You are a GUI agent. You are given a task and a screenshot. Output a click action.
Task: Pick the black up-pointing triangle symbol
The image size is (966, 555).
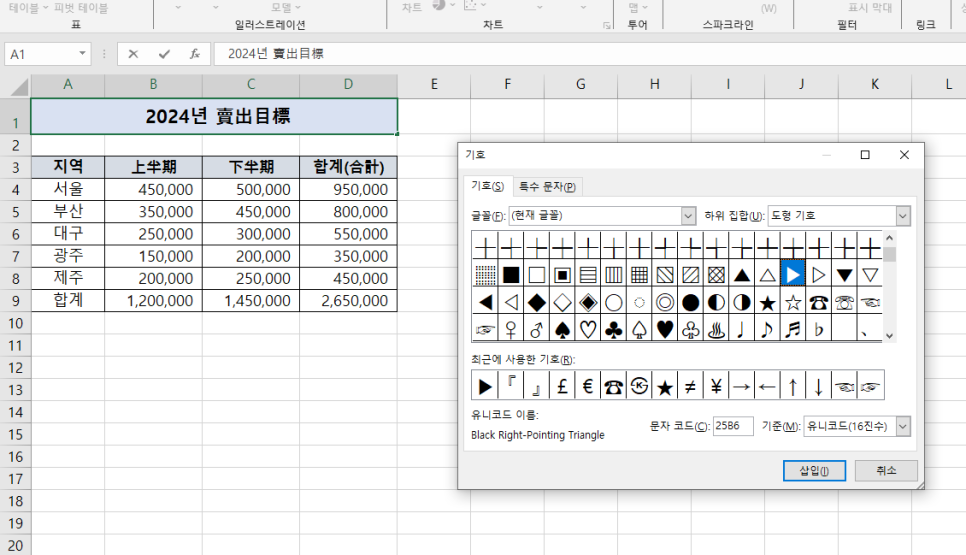coord(742,275)
